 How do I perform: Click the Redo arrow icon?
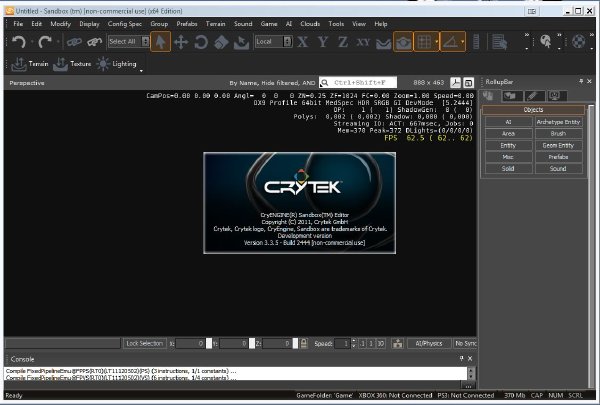[45, 41]
